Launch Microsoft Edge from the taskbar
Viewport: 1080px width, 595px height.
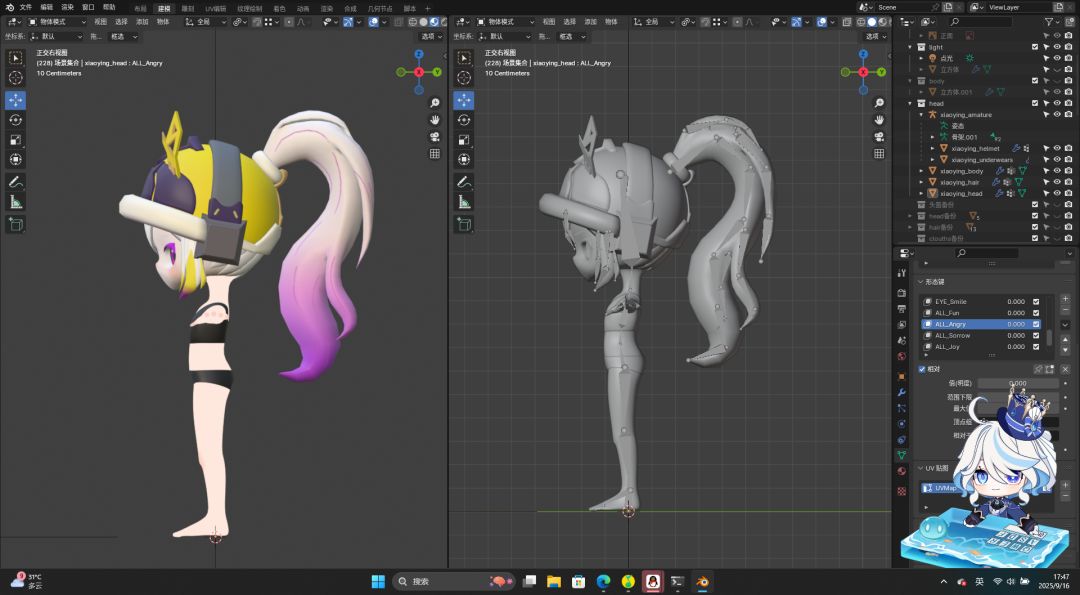603,582
